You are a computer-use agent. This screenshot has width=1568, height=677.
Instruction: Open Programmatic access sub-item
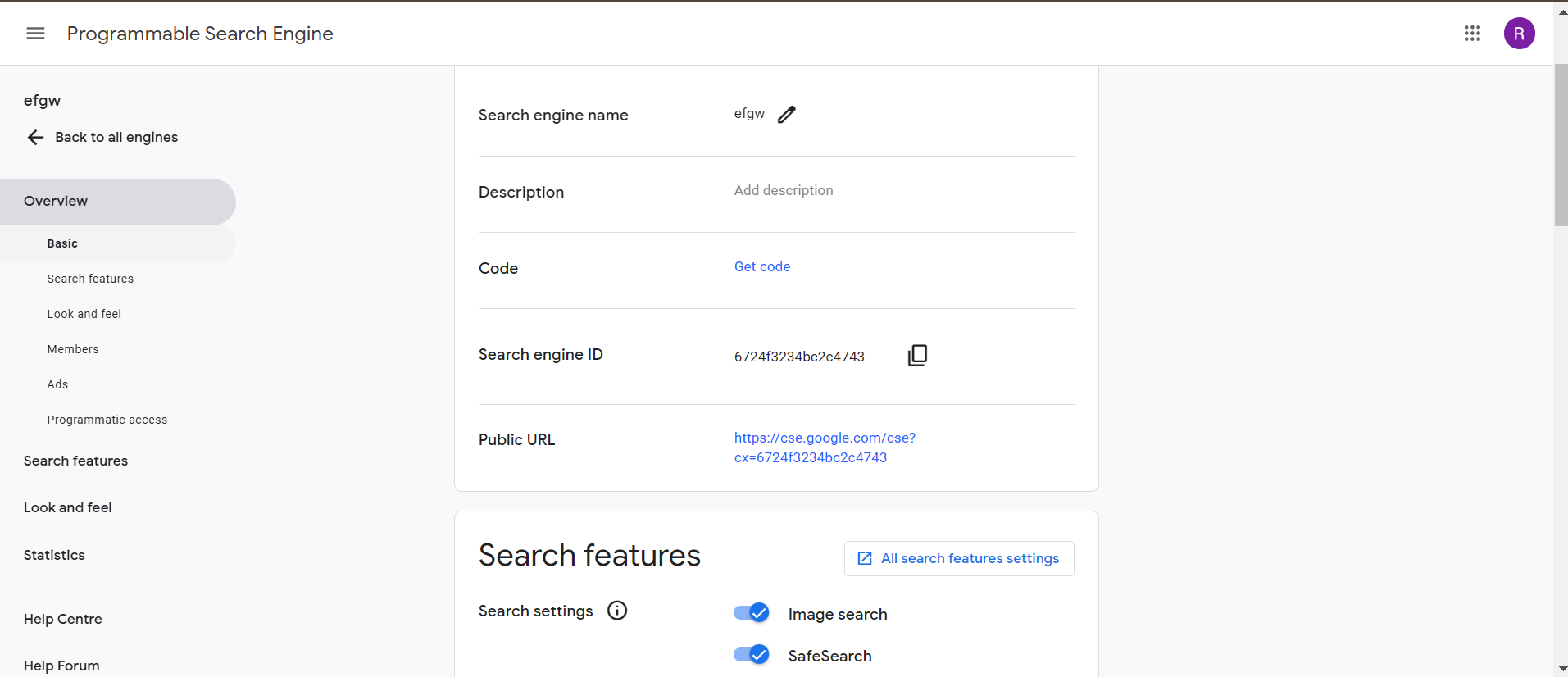[107, 420]
